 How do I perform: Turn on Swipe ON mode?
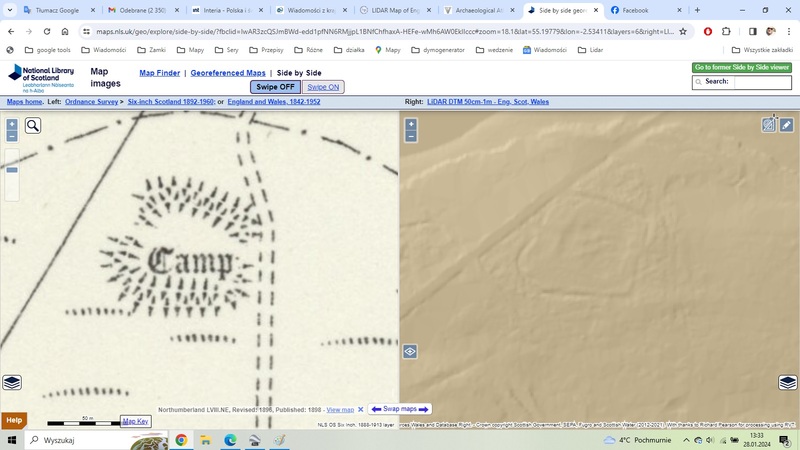point(323,87)
